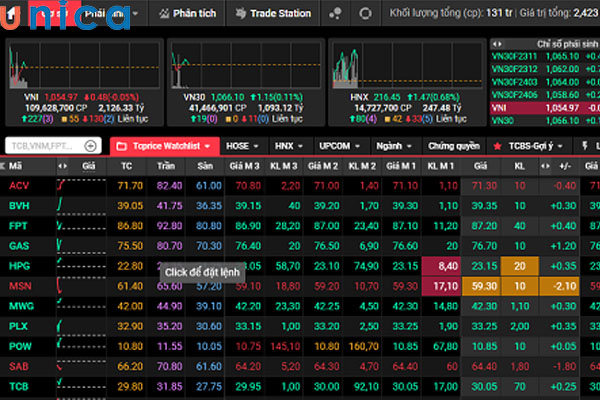This screenshot has width=600, height=400.
Task: Click the plus icon in the symbol search box
Action: coord(91,146)
